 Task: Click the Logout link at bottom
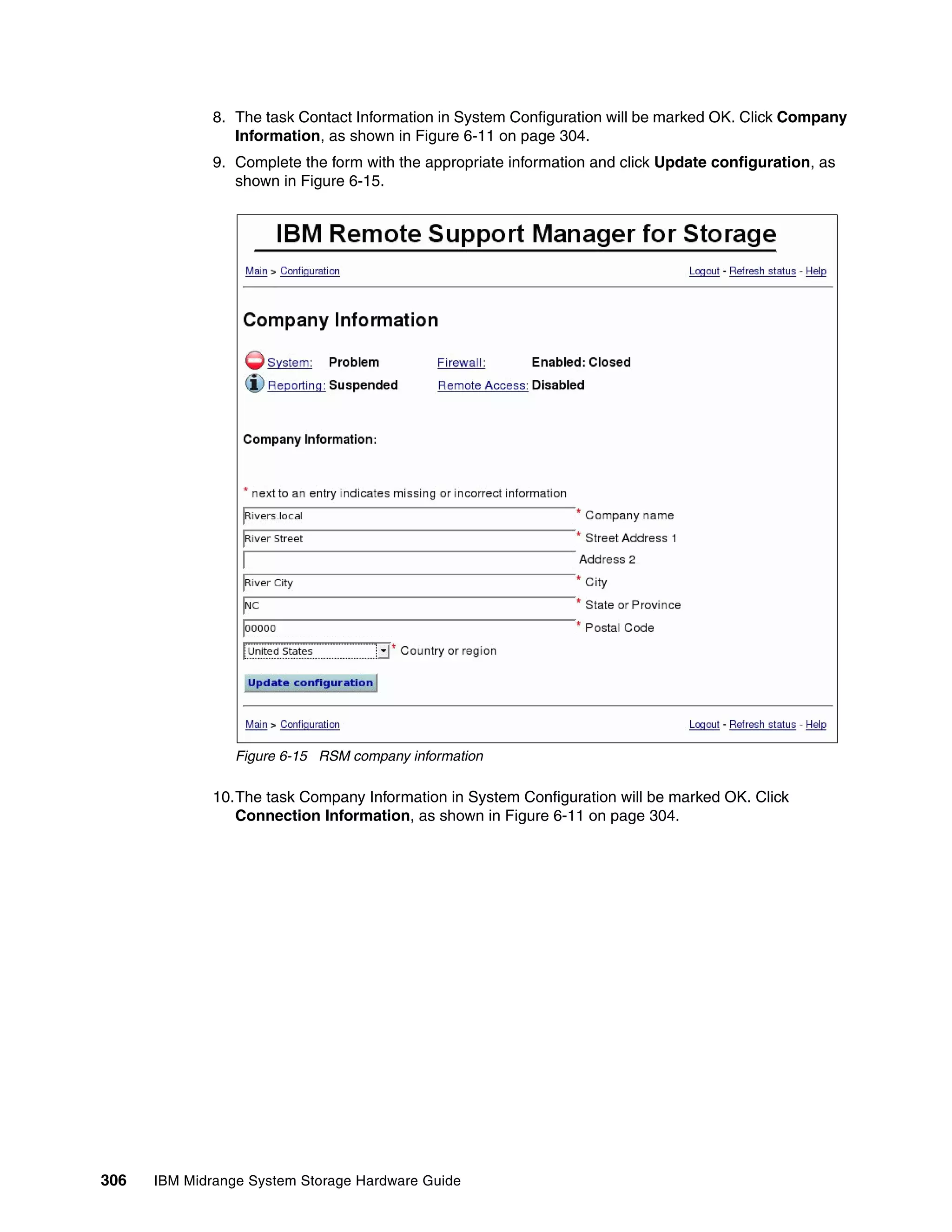pyautogui.click(x=704, y=724)
